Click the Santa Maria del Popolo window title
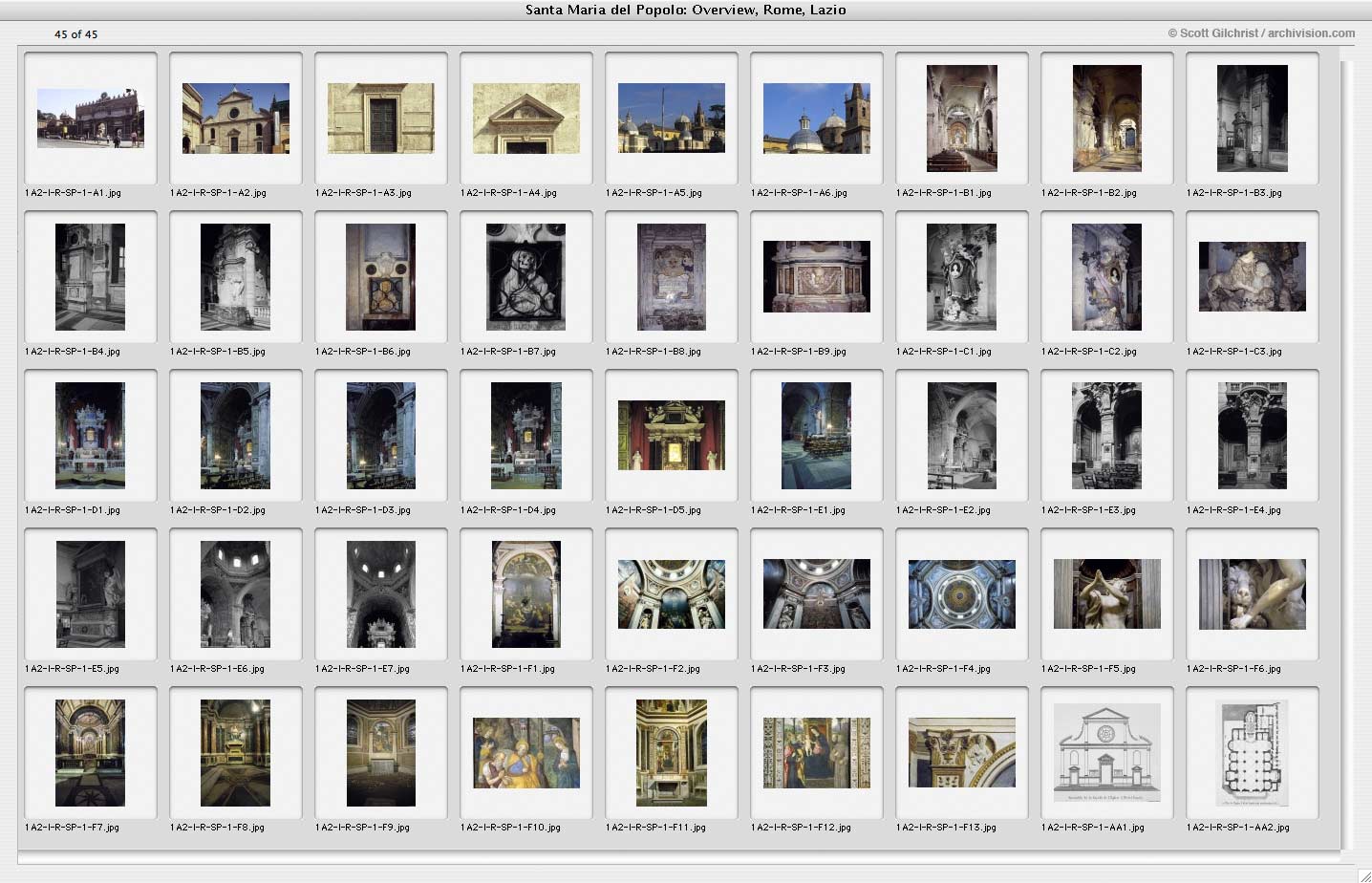The width and height of the screenshot is (1372, 883). (686, 10)
